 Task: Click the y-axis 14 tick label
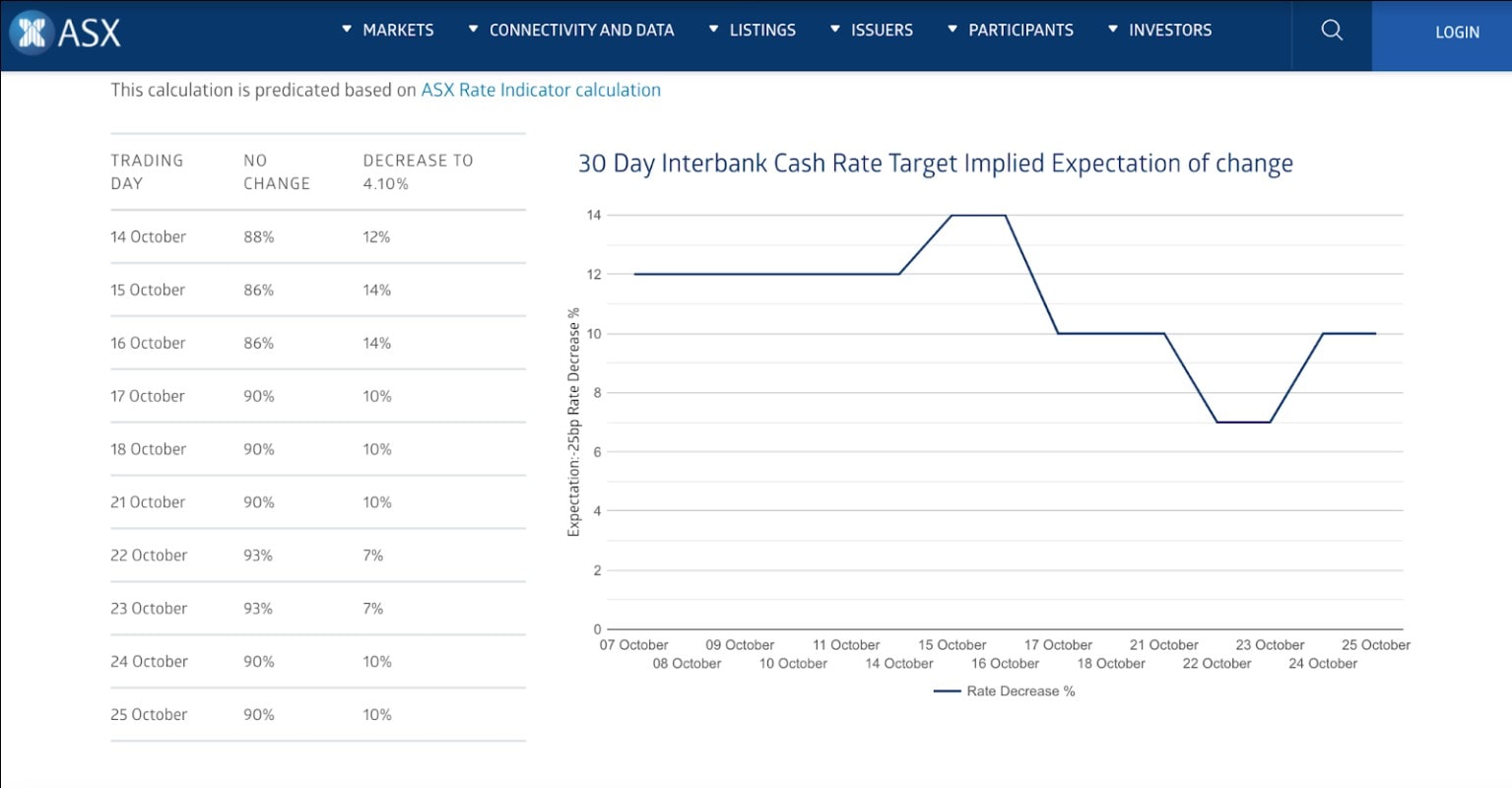pyautogui.click(x=594, y=215)
